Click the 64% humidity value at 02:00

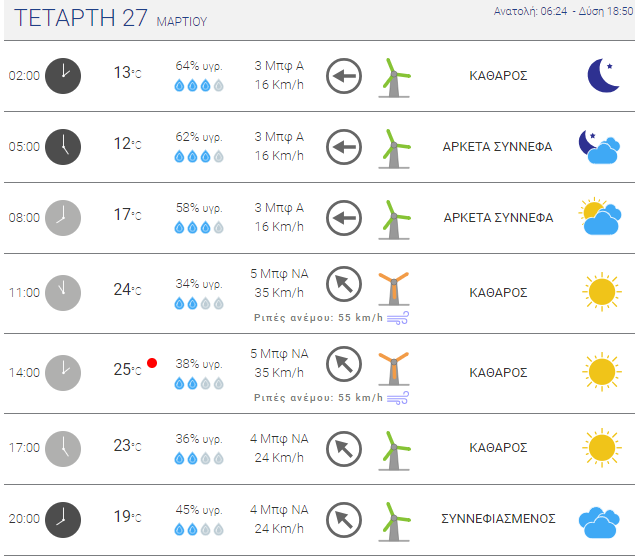click(x=198, y=66)
